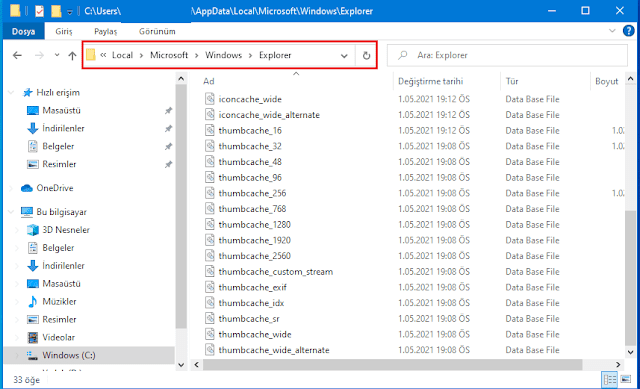Click the Back navigation arrow
Viewport: 640px width, 389px height.
click(x=17, y=55)
